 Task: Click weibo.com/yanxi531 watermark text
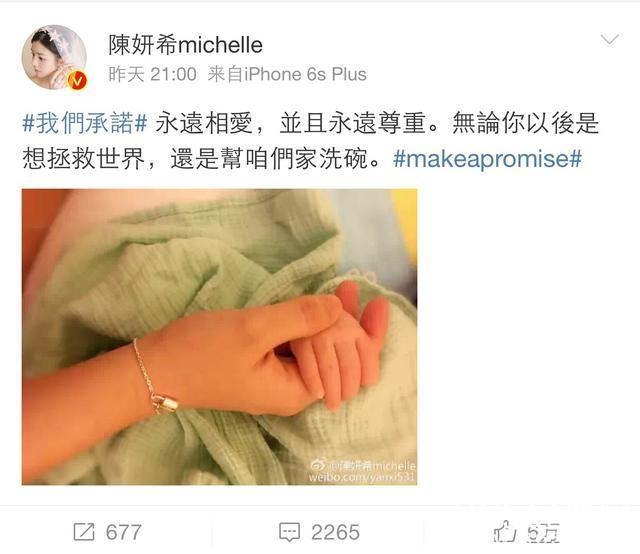pyautogui.click(x=362, y=477)
